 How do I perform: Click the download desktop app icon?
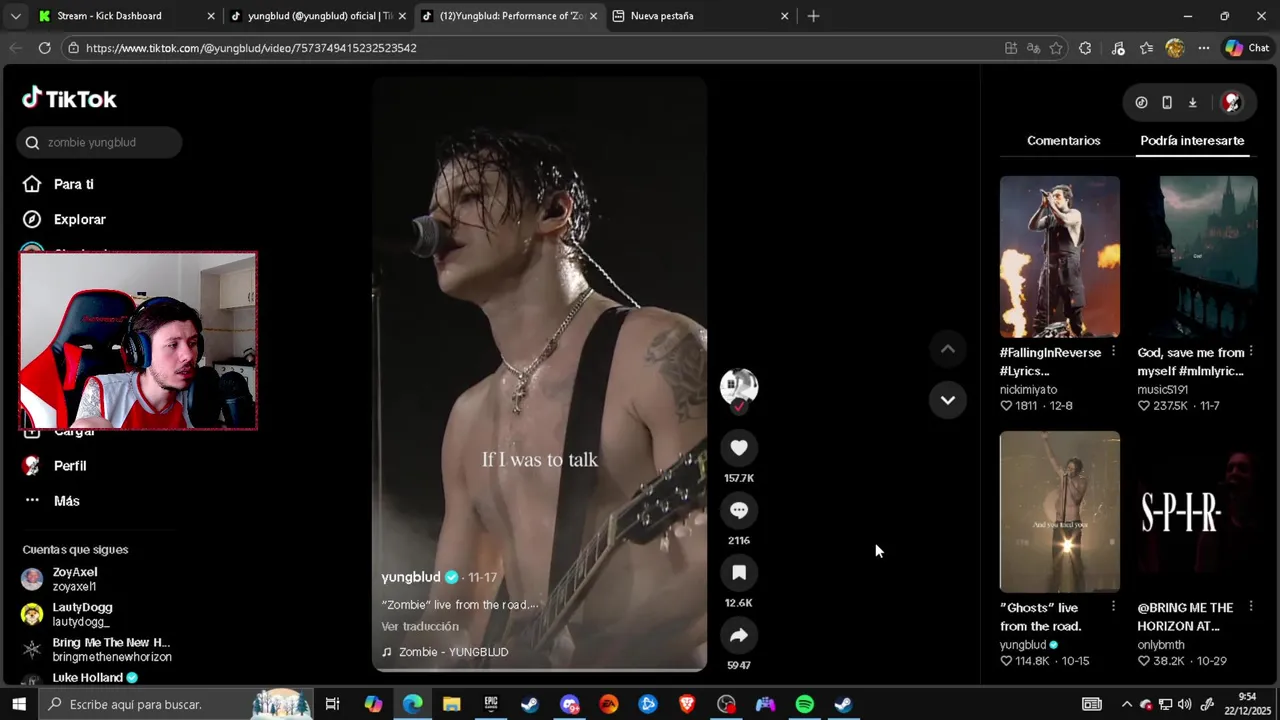pyautogui.click(x=1192, y=102)
